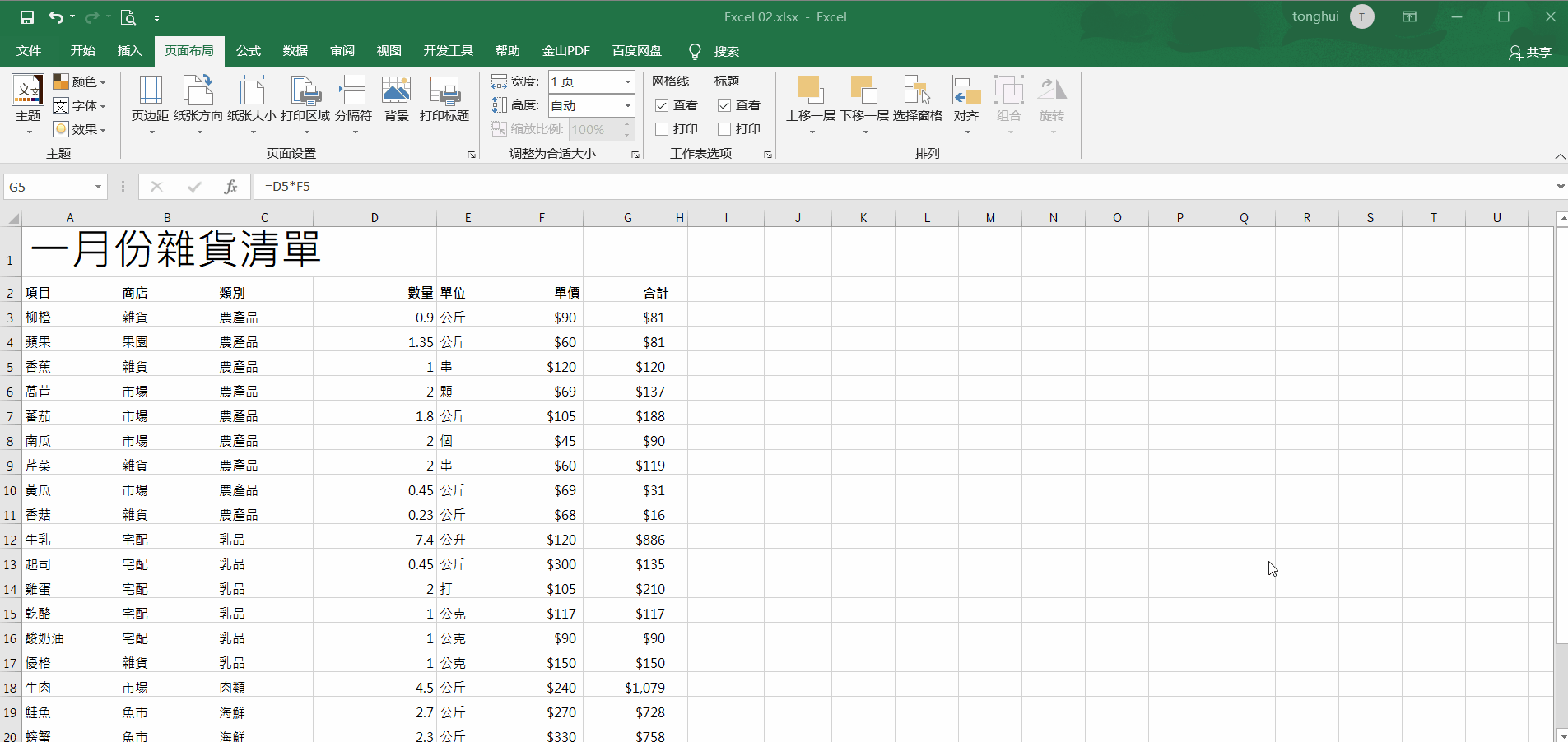1568x742 pixels.
Task: Click the Select All corner triangle
Action: tap(13, 218)
